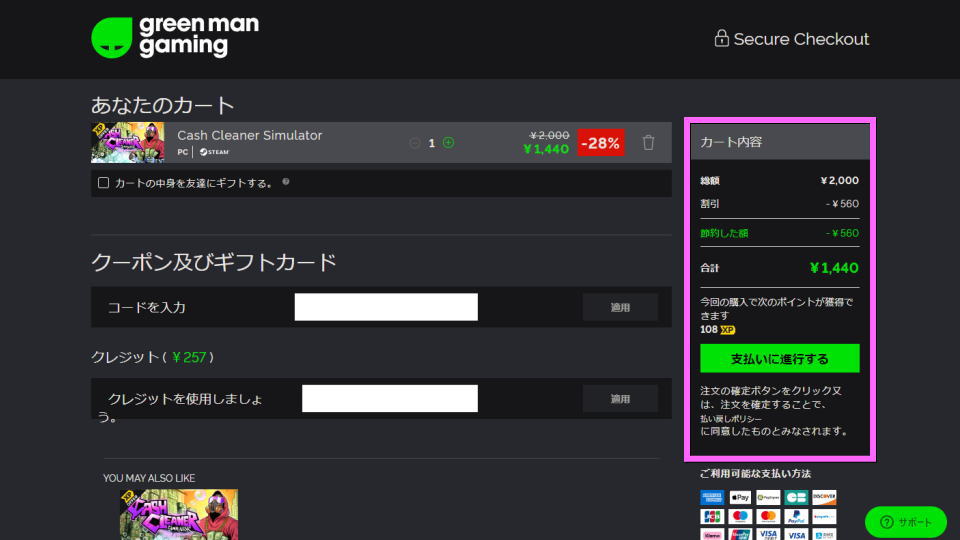Increase quantity with the green plus icon
Image resolution: width=960 pixels, height=540 pixels.
tap(448, 143)
